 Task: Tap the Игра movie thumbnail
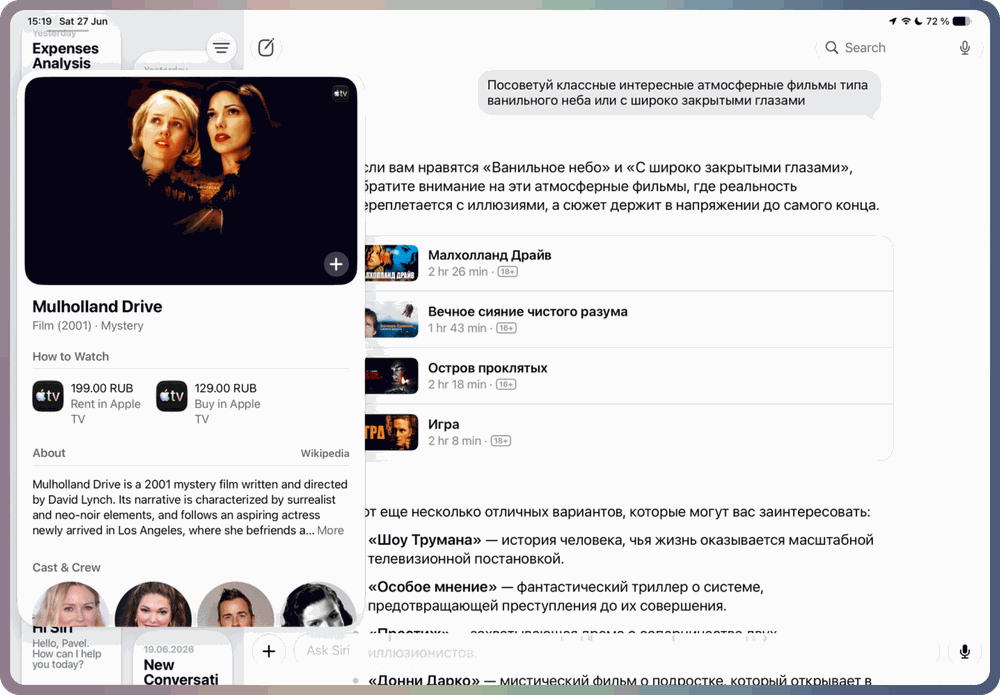pyautogui.click(x=392, y=432)
